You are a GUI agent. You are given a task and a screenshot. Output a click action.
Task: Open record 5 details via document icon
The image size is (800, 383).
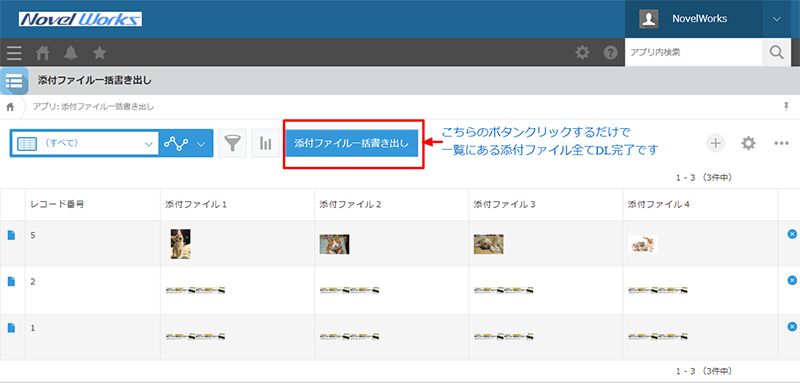click(x=12, y=235)
